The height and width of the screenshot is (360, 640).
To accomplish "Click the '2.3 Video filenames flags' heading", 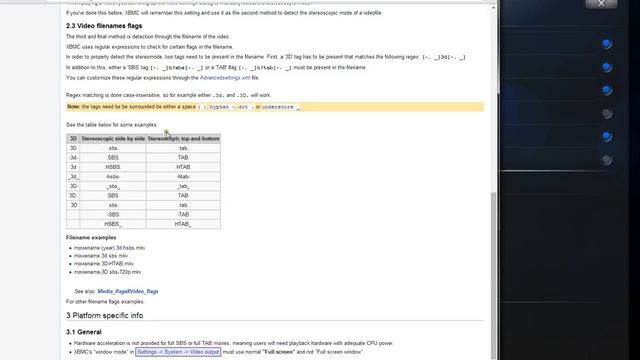I will click(104, 26).
